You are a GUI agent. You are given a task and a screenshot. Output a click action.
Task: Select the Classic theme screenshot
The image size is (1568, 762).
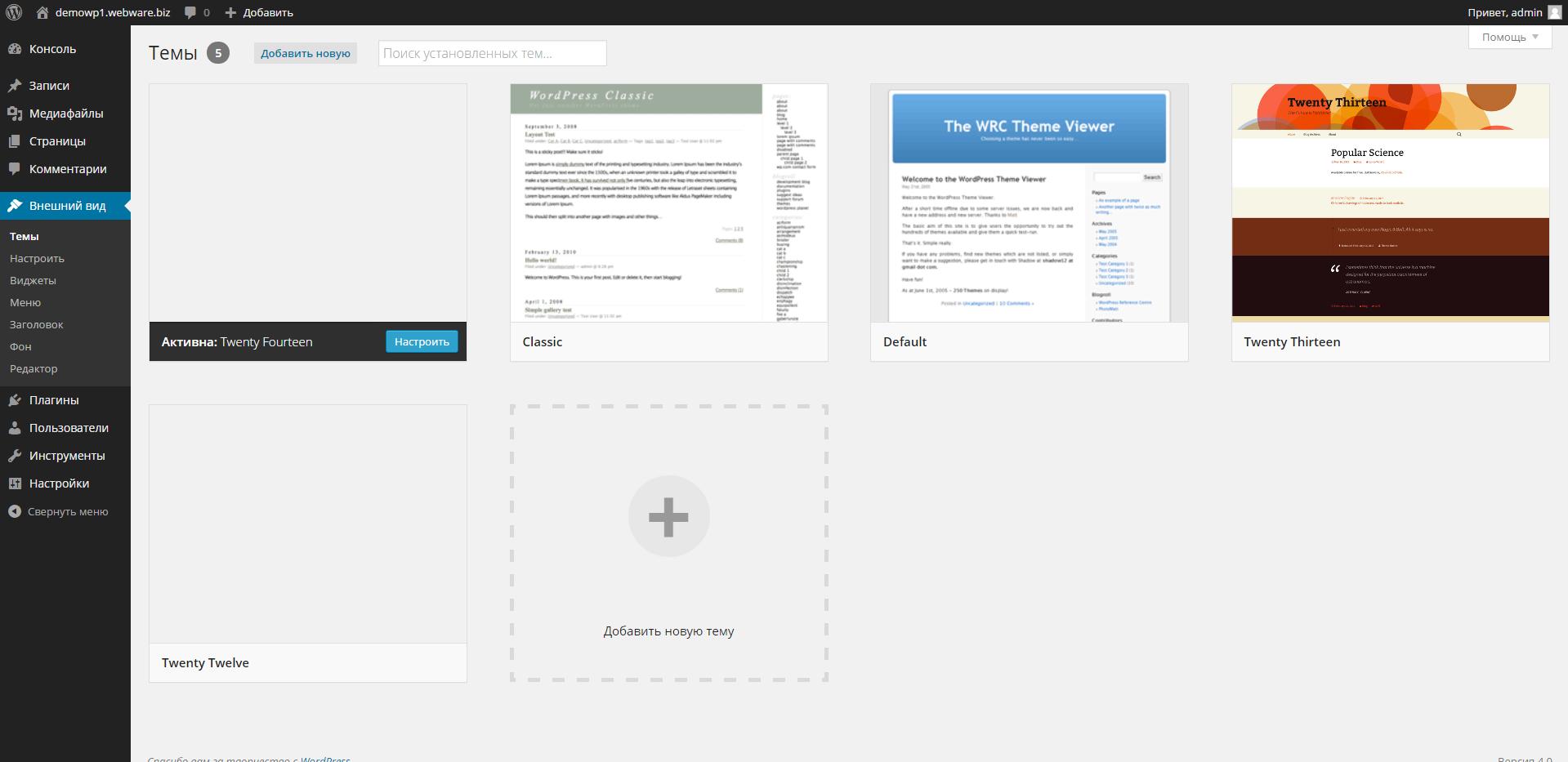coord(669,203)
